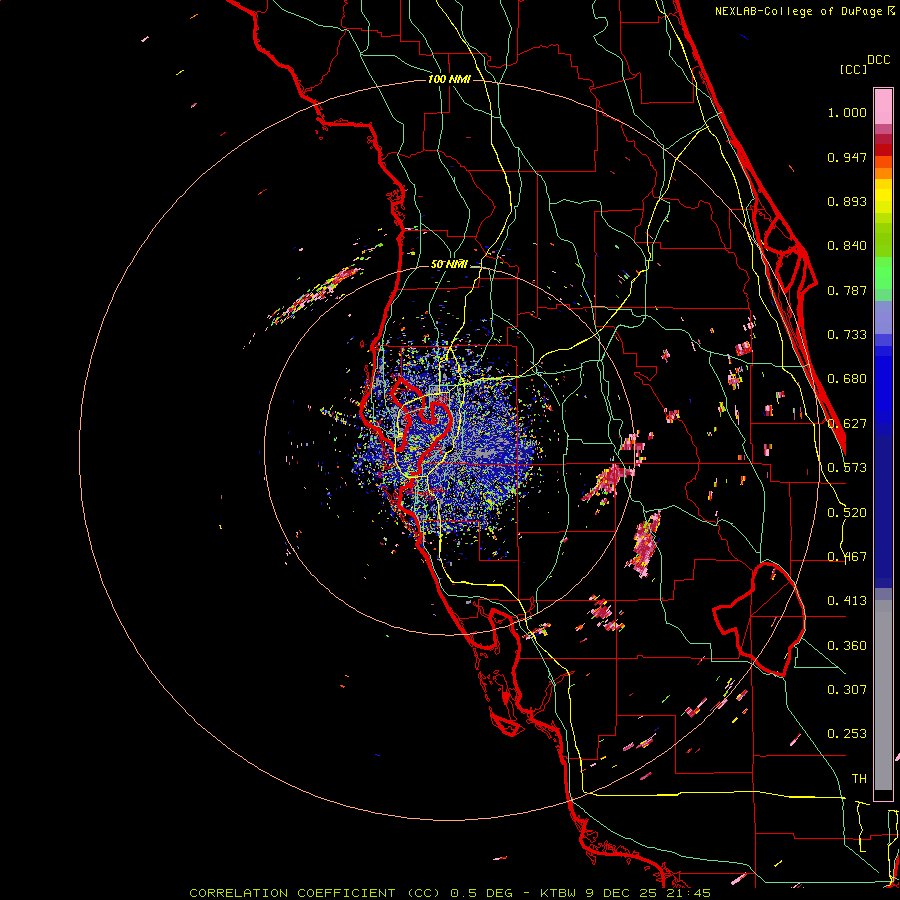This screenshot has width=900, height=900.
Task: Click the pink top segment of the color bar
Action: click(883, 107)
